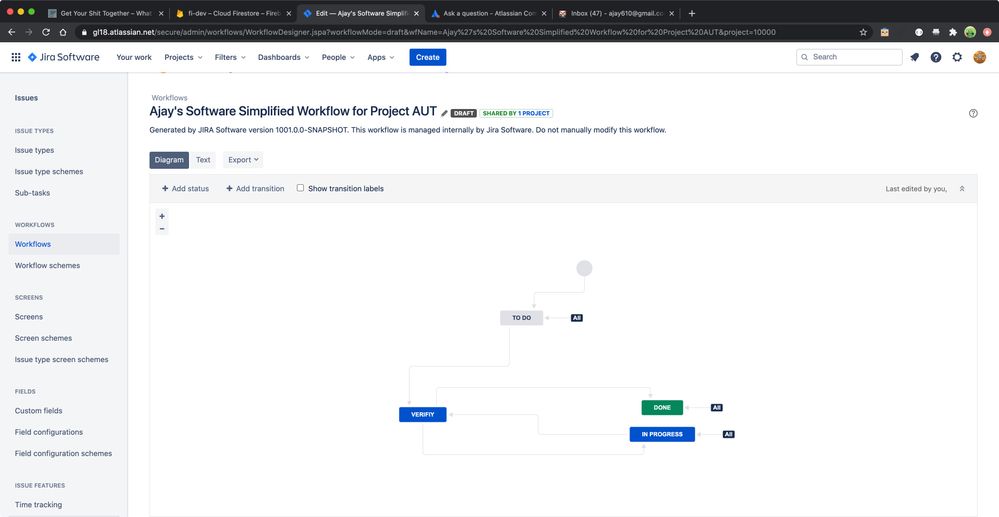Open a new browser tab with plus
The image size is (999, 517).
tap(692, 13)
